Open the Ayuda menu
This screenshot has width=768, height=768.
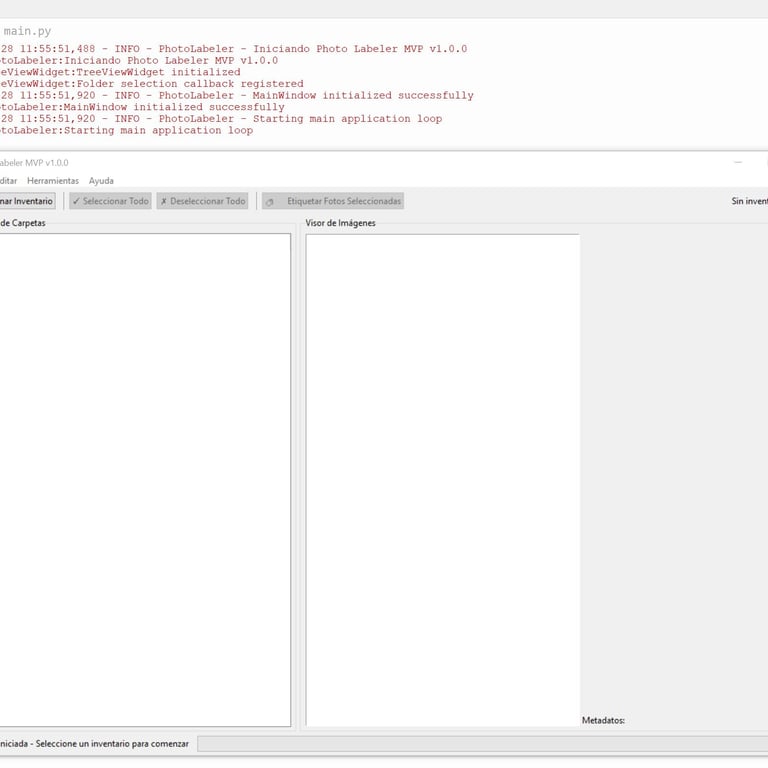[x=101, y=181]
